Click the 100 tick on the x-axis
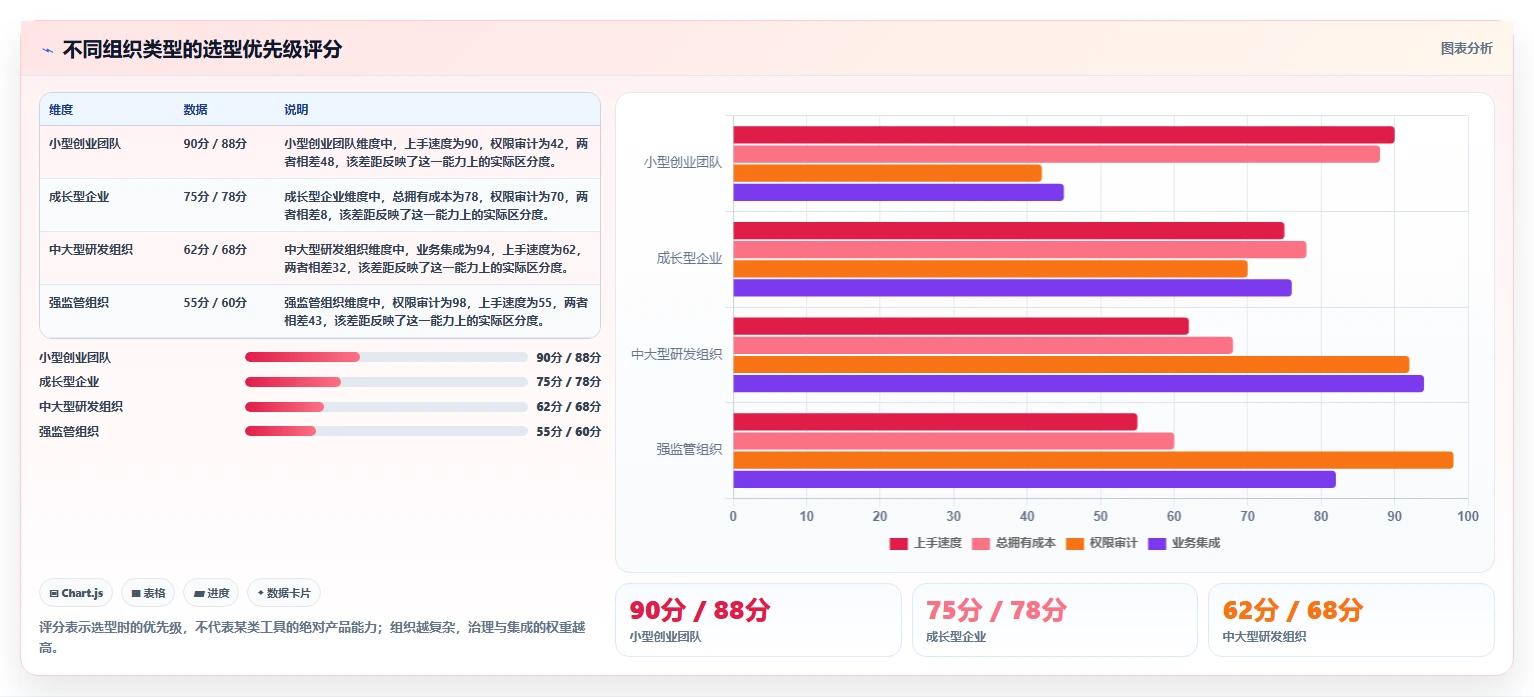This screenshot has height=697, width=1534. click(1467, 517)
